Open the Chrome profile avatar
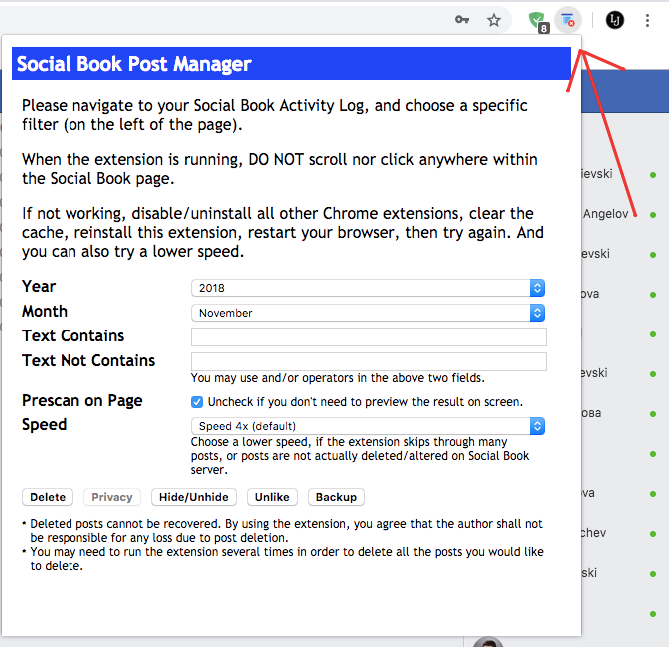This screenshot has height=647, width=669. point(615,20)
